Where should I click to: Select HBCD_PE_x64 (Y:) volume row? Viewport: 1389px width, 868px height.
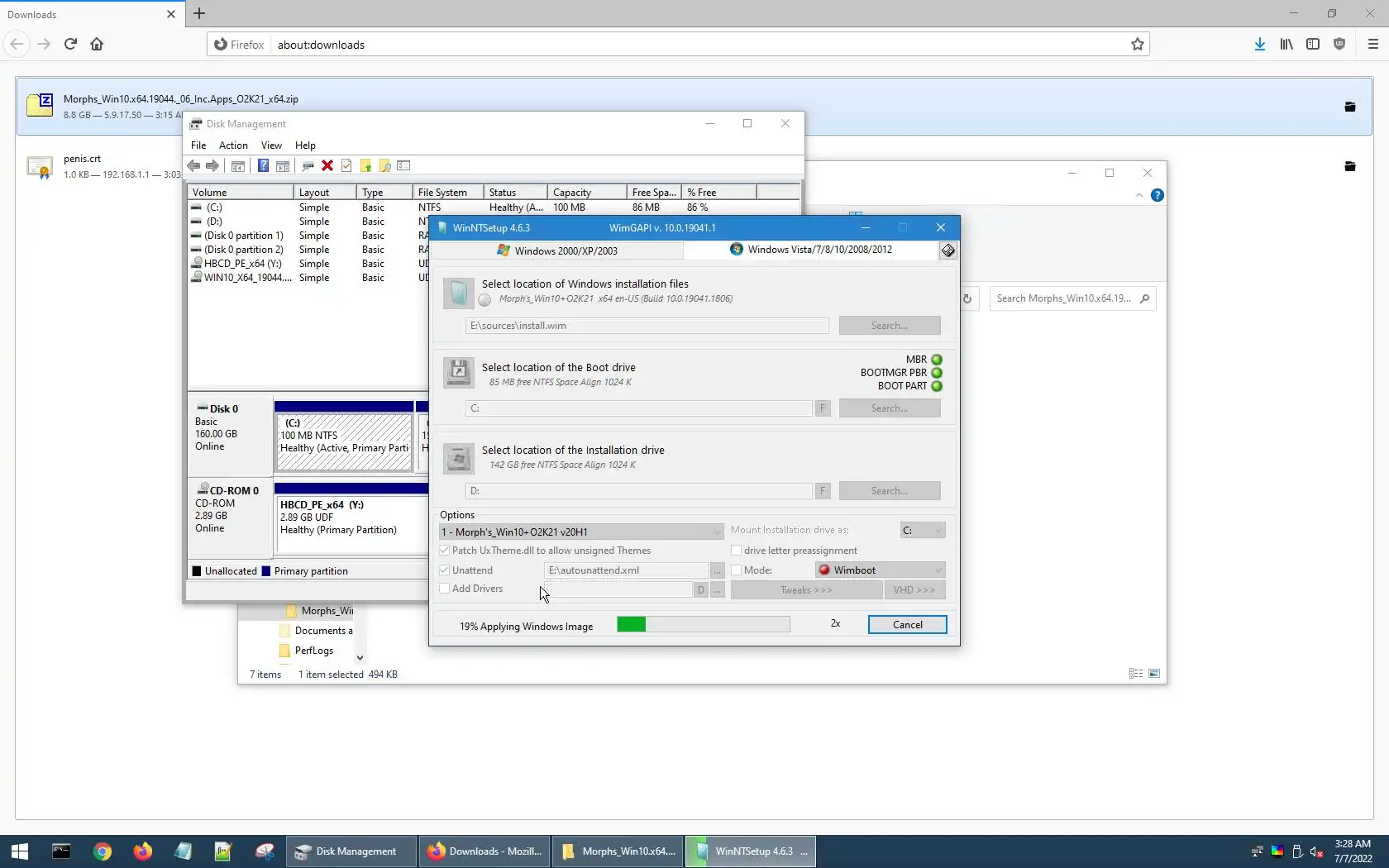click(x=308, y=264)
